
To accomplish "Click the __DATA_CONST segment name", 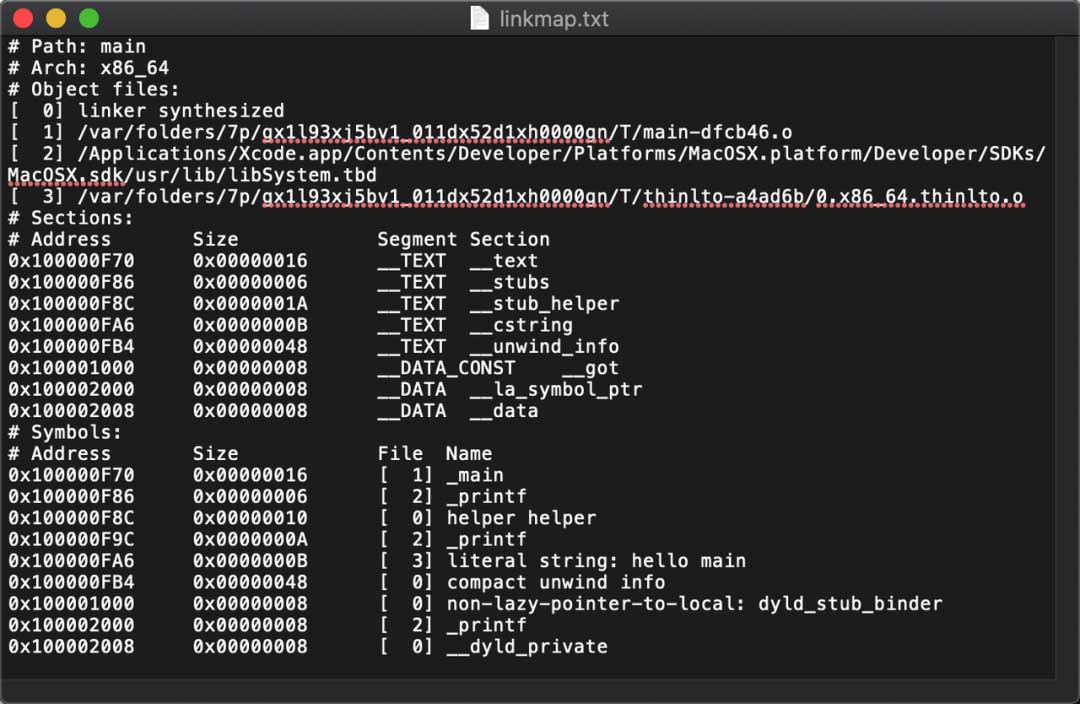I will [x=446, y=368].
